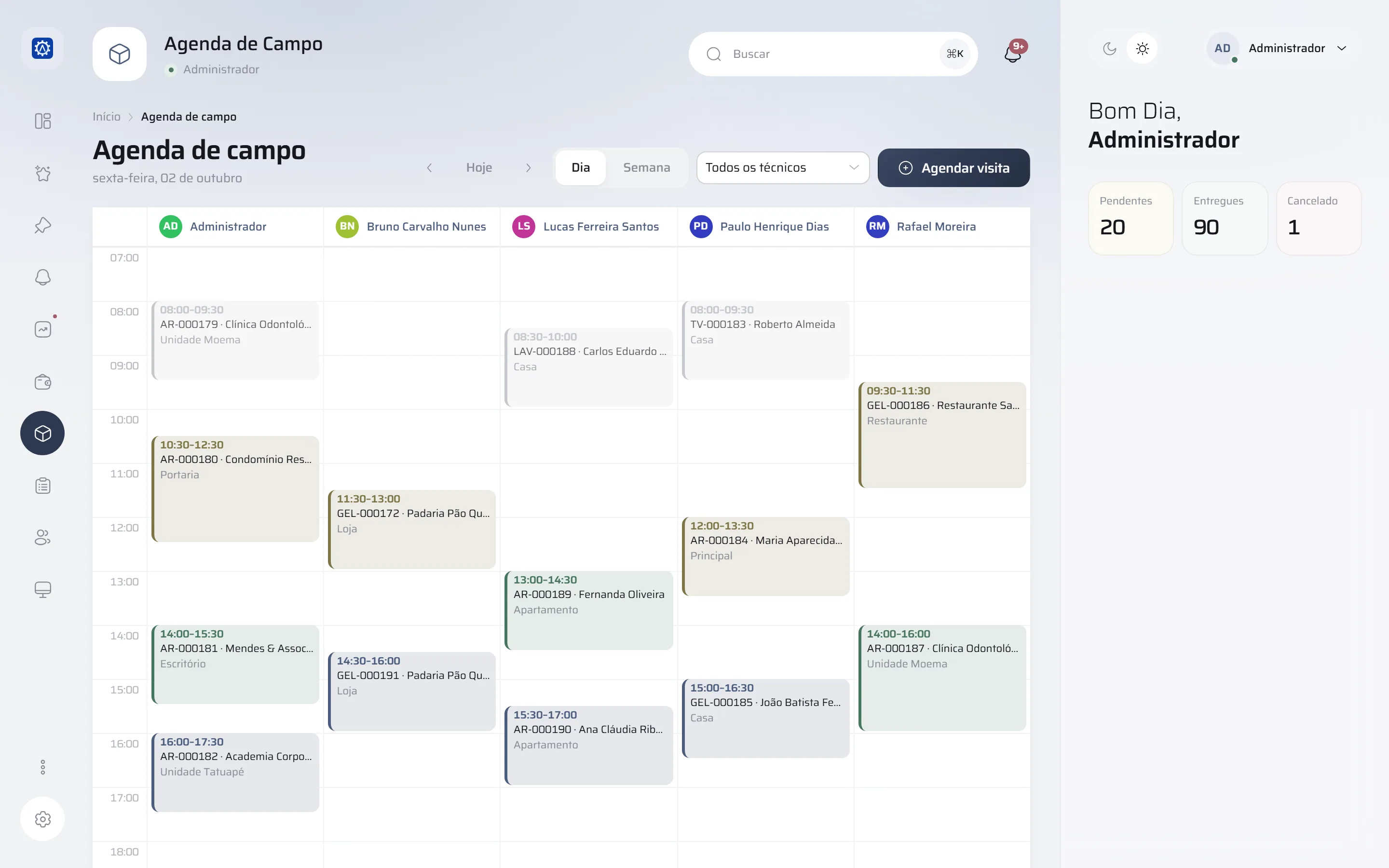Viewport: 1389px width, 868px height.
Task: Open the Pendentes 20 card
Action: (1130, 218)
